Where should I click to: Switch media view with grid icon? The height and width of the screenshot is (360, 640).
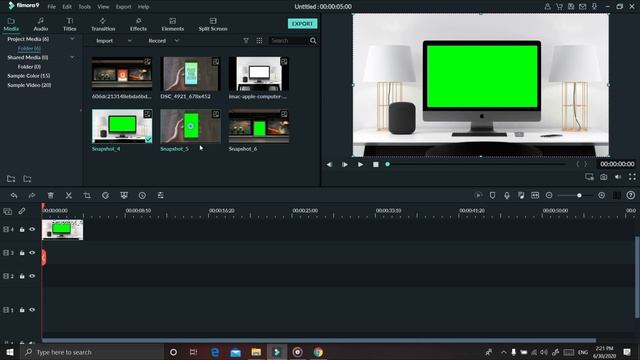click(x=259, y=40)
